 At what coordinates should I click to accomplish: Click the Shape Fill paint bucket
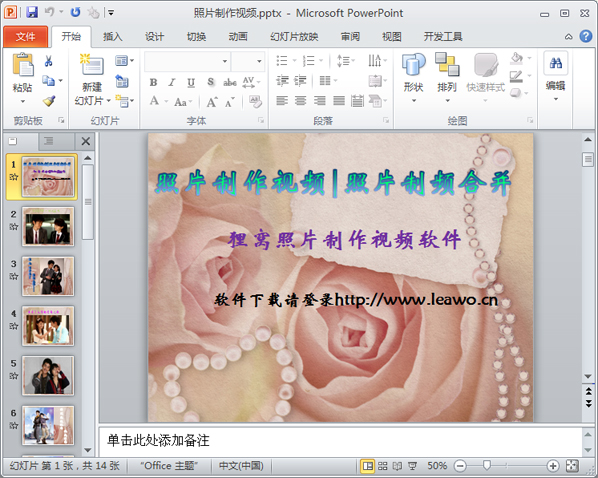pyautogui.click(x=517, y=58)
